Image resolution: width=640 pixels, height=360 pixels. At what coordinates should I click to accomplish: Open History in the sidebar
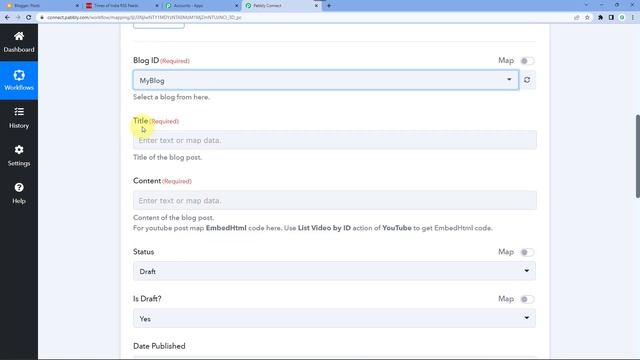(19, 118)
